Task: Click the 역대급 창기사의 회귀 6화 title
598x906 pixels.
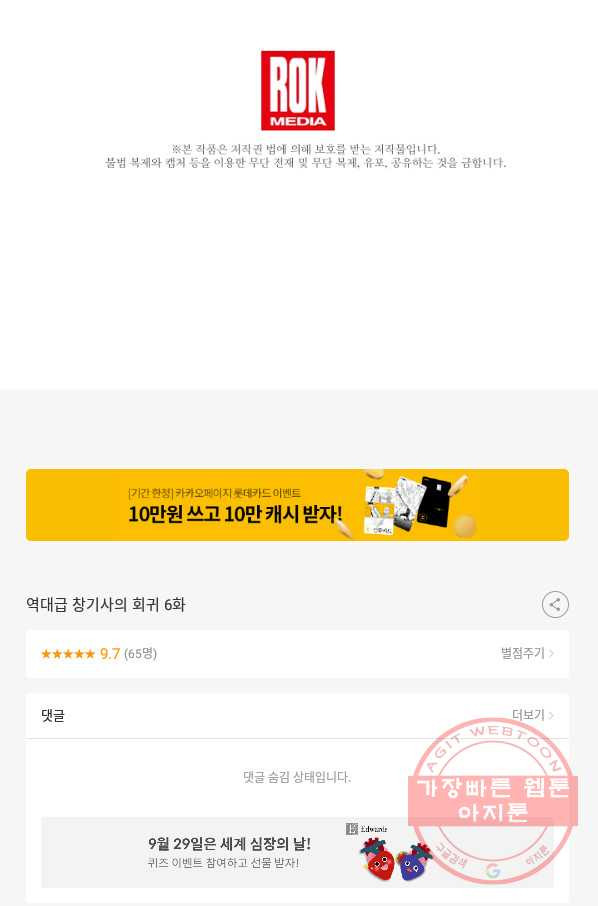Action: coord(106,605)
